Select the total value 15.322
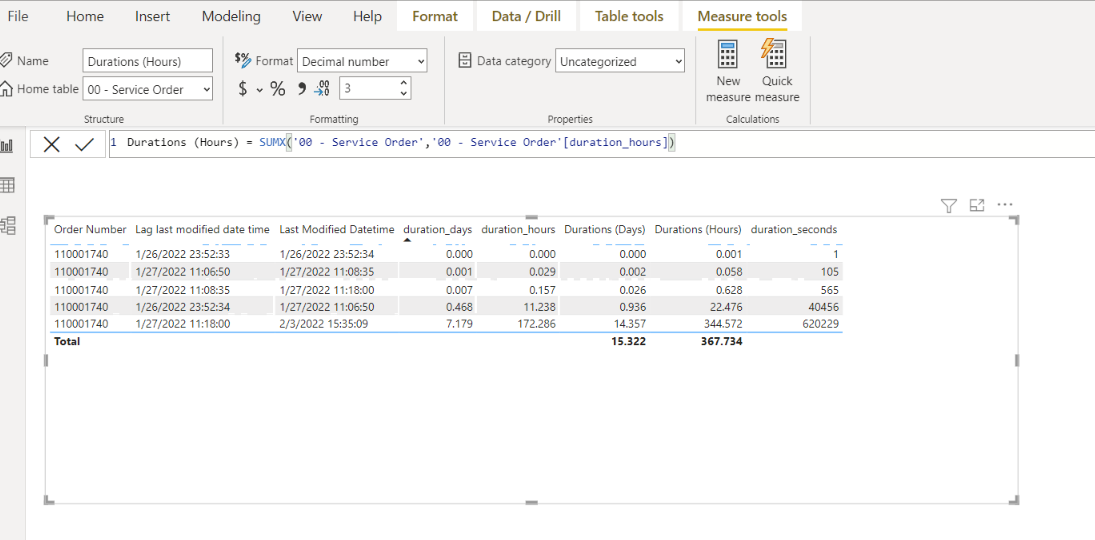This screenshot has height=540, width=1095. 627,342
